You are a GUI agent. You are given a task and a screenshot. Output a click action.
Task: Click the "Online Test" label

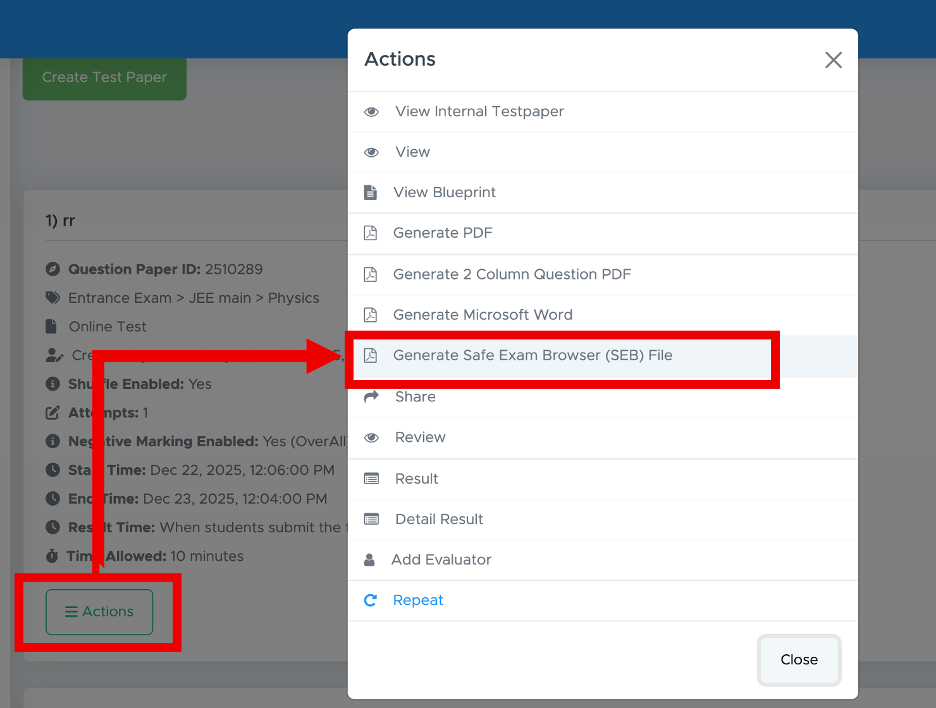pyautogui.click(x=107, y=327)
